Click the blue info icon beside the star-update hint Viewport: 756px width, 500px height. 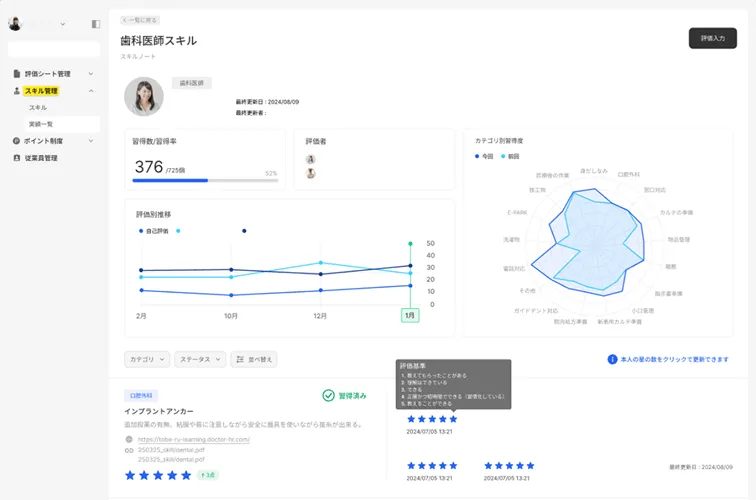coord(612,359)
